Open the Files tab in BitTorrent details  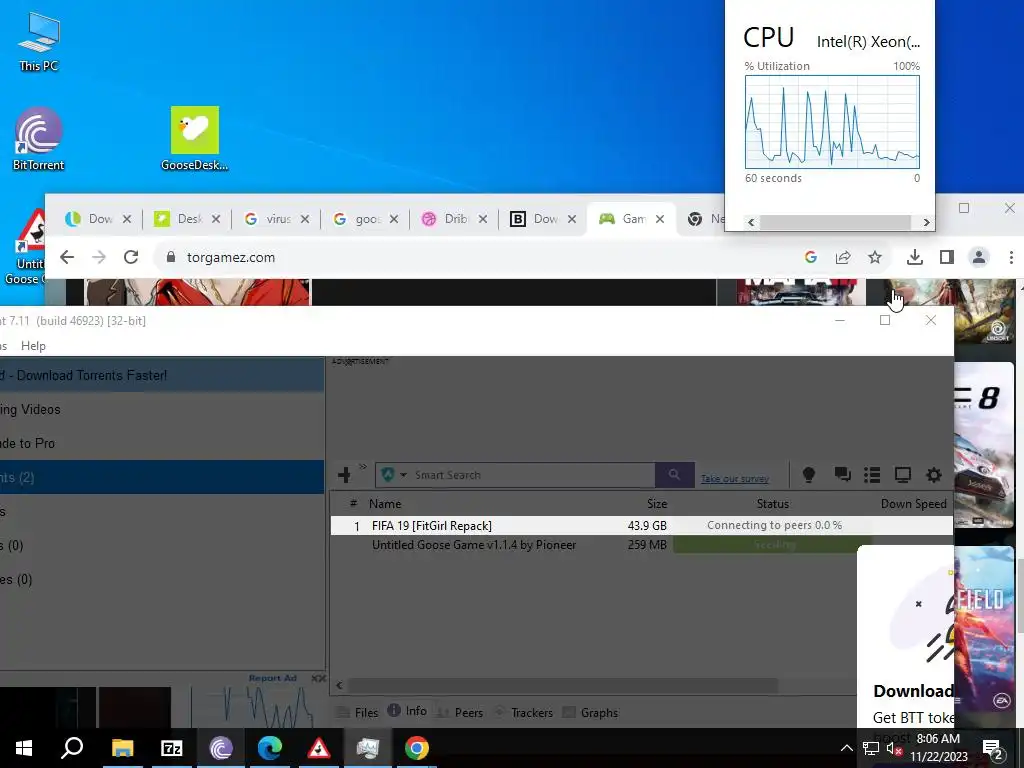point(357,712)
